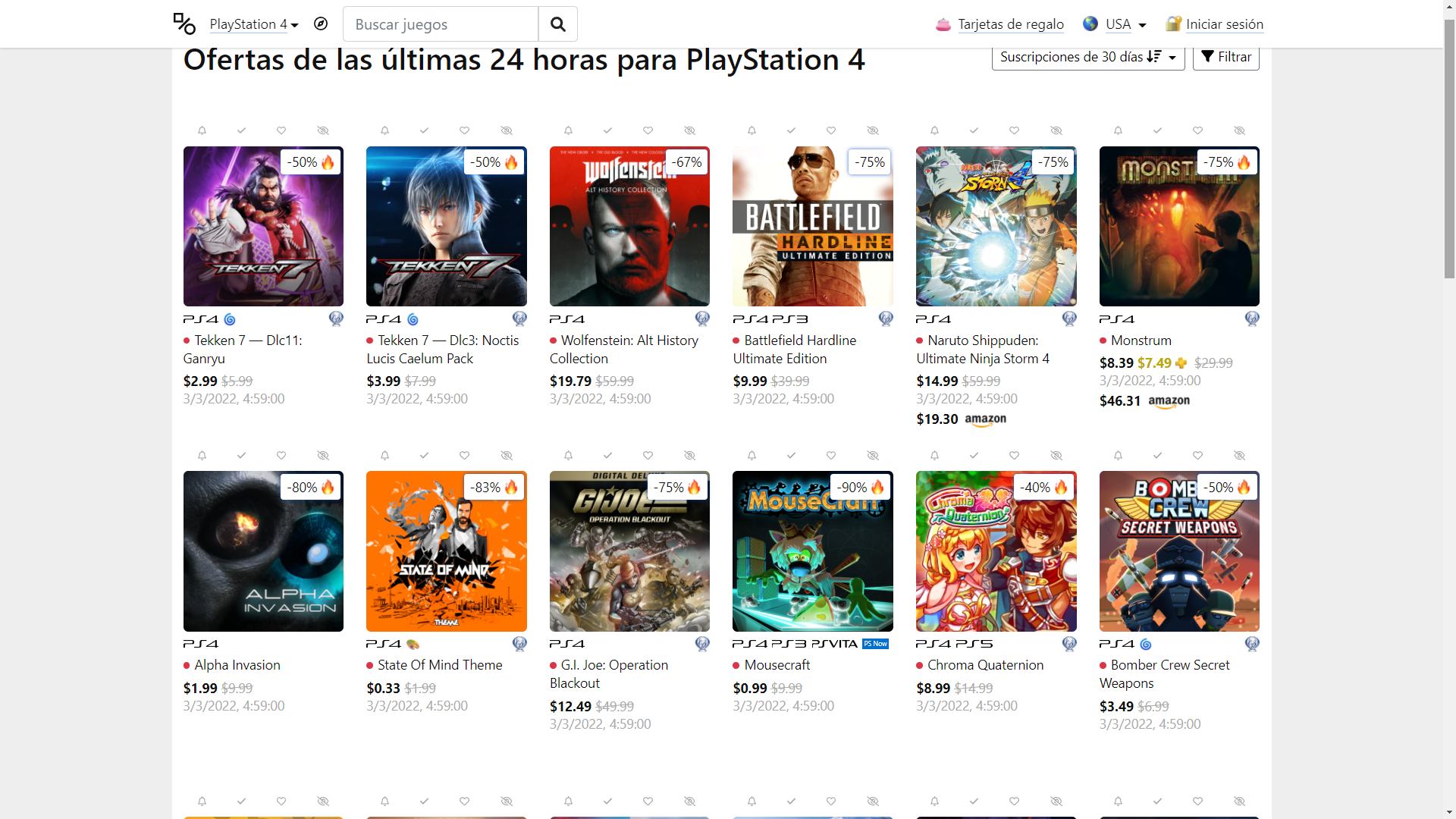Open Tarjetas de regalo page
Viewport: 1456px width, 819px height.
1011,24
